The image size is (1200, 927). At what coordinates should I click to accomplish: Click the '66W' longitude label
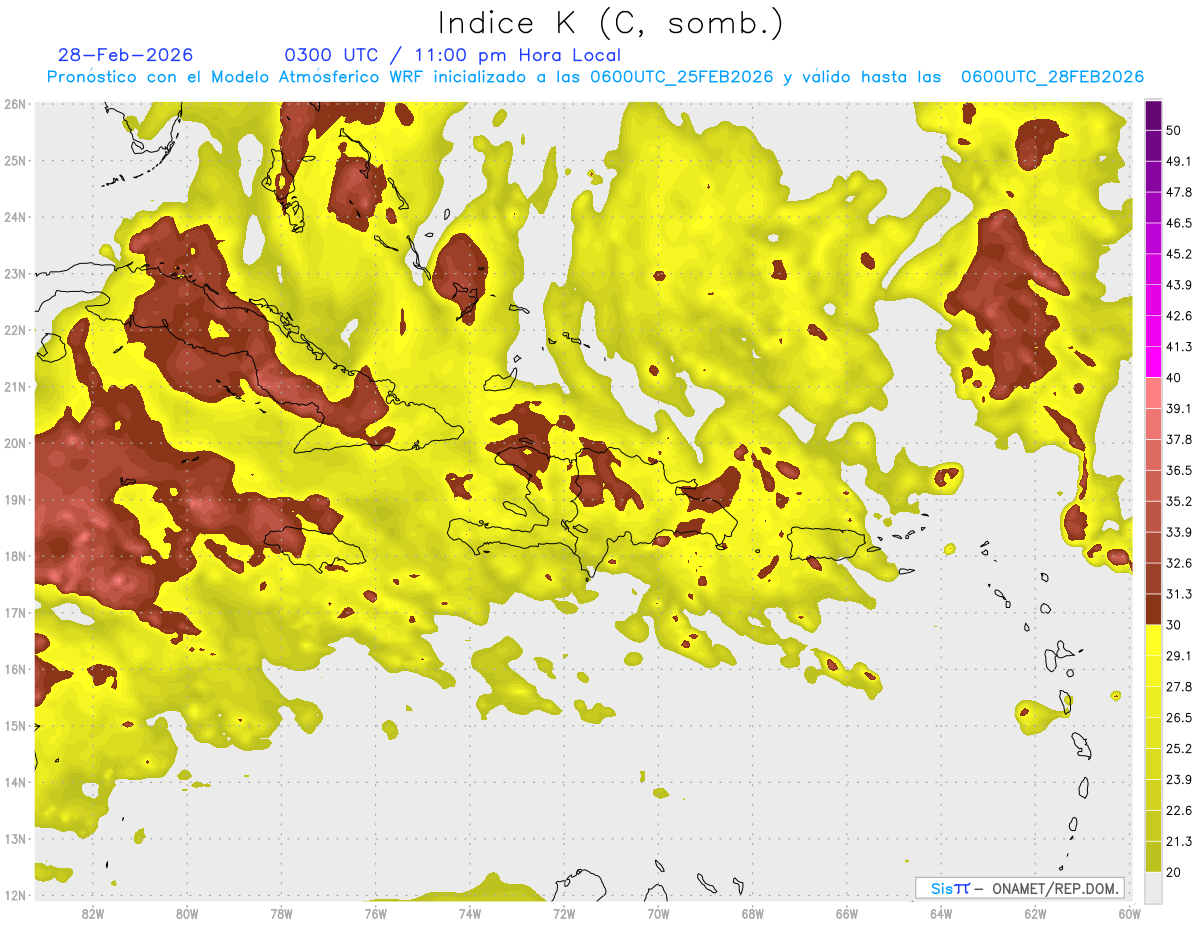847,913
